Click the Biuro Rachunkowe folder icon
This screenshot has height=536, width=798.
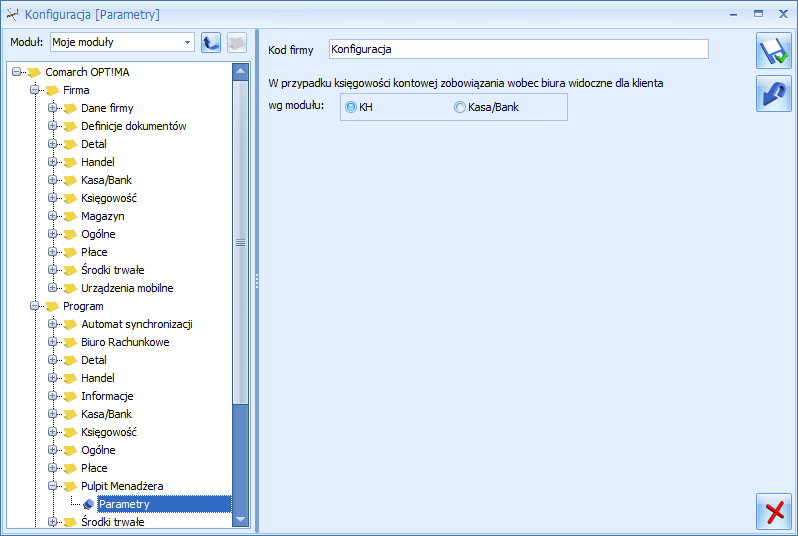(x=70, y=342)
